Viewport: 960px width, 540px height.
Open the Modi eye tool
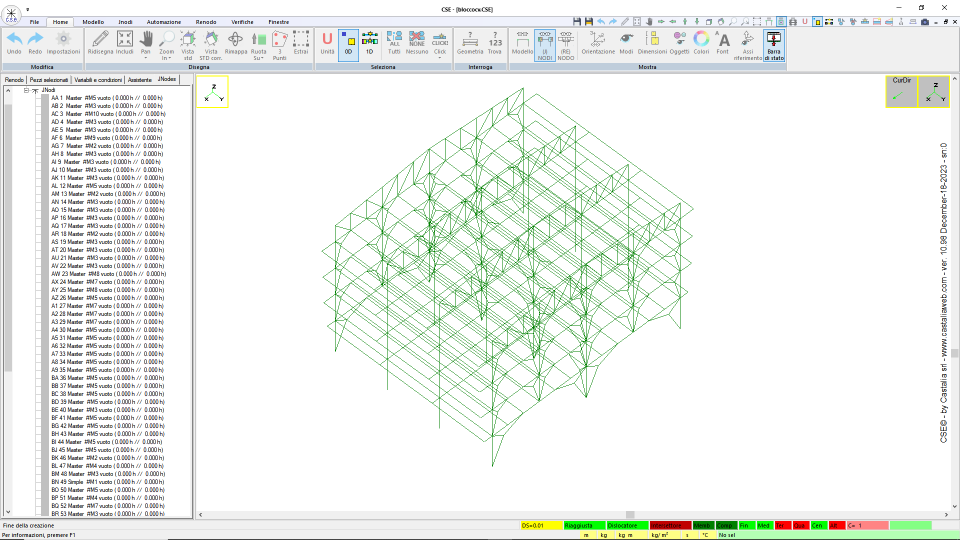pos(626,43)
